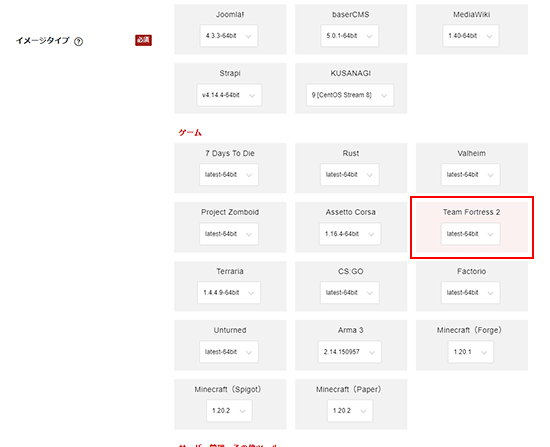Select the 7 Days To Die card title
This screenshot has width=550, height=447.
pyautogui.click(x=230, y=153)
